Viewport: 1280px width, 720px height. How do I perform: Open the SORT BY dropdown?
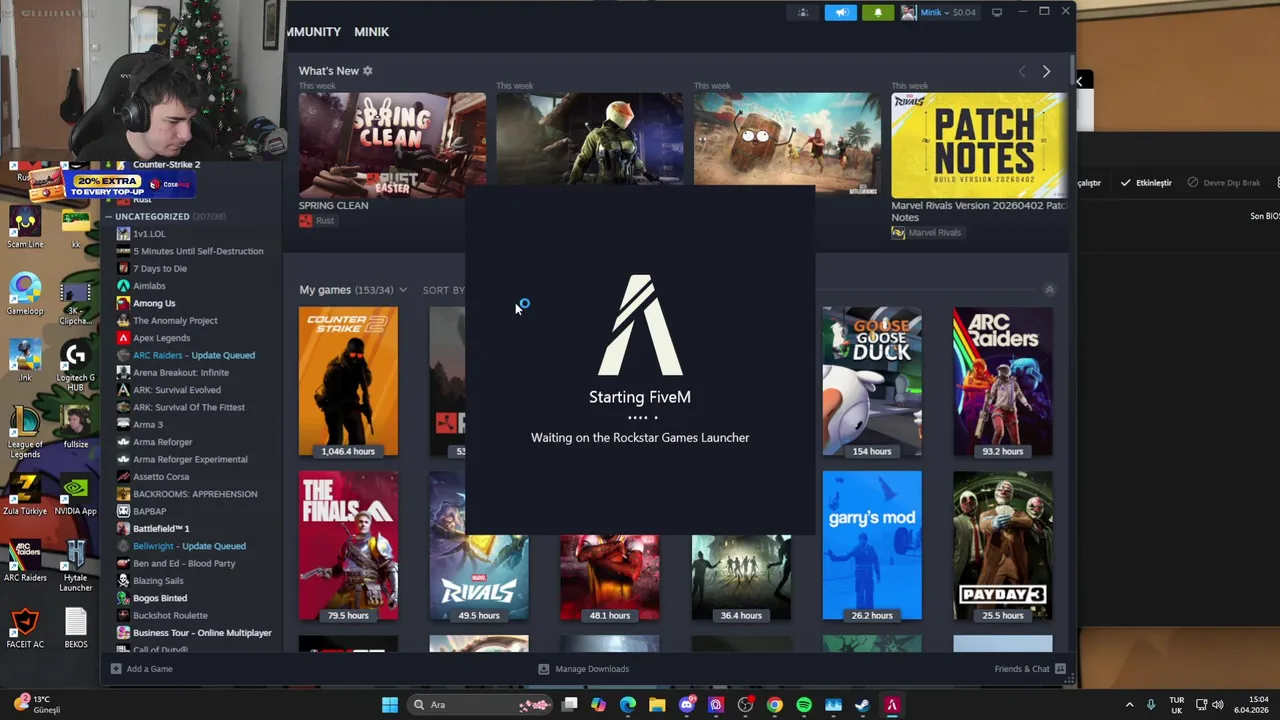pos(443,290)
